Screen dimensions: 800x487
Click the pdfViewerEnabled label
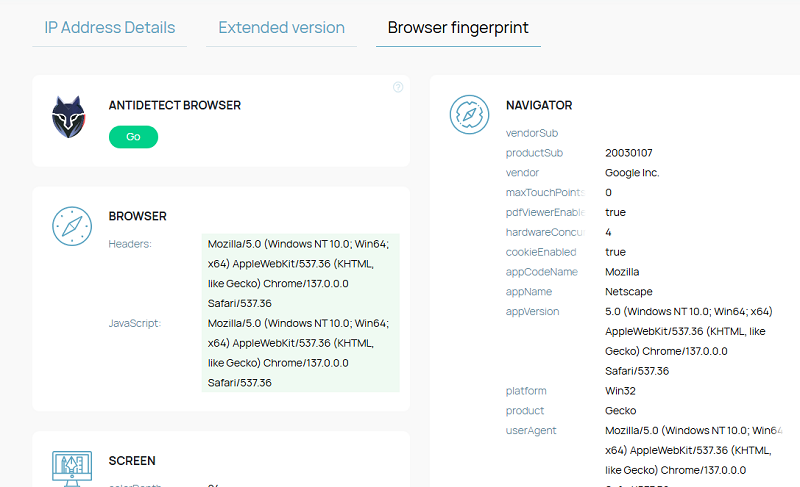[545, 213]
